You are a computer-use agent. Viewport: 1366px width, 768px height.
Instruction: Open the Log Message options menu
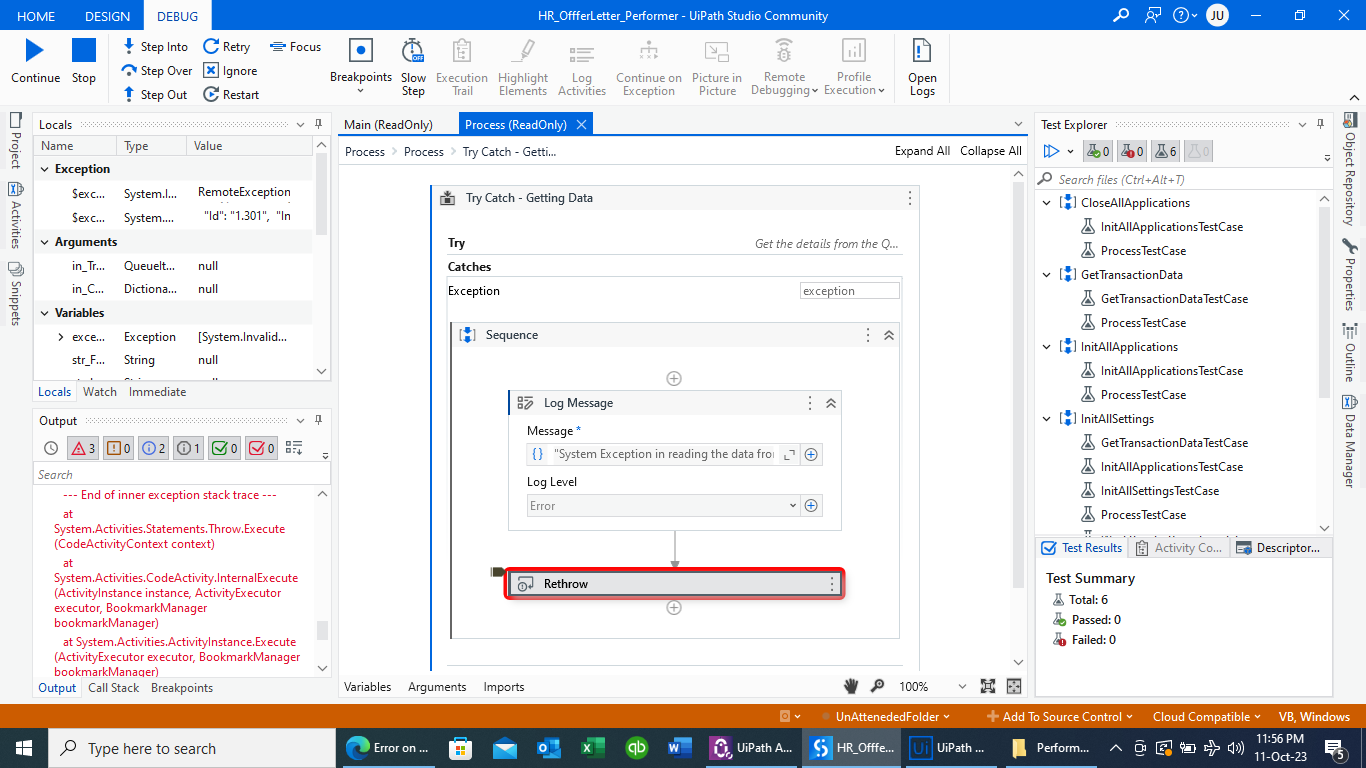click(810, 404)
